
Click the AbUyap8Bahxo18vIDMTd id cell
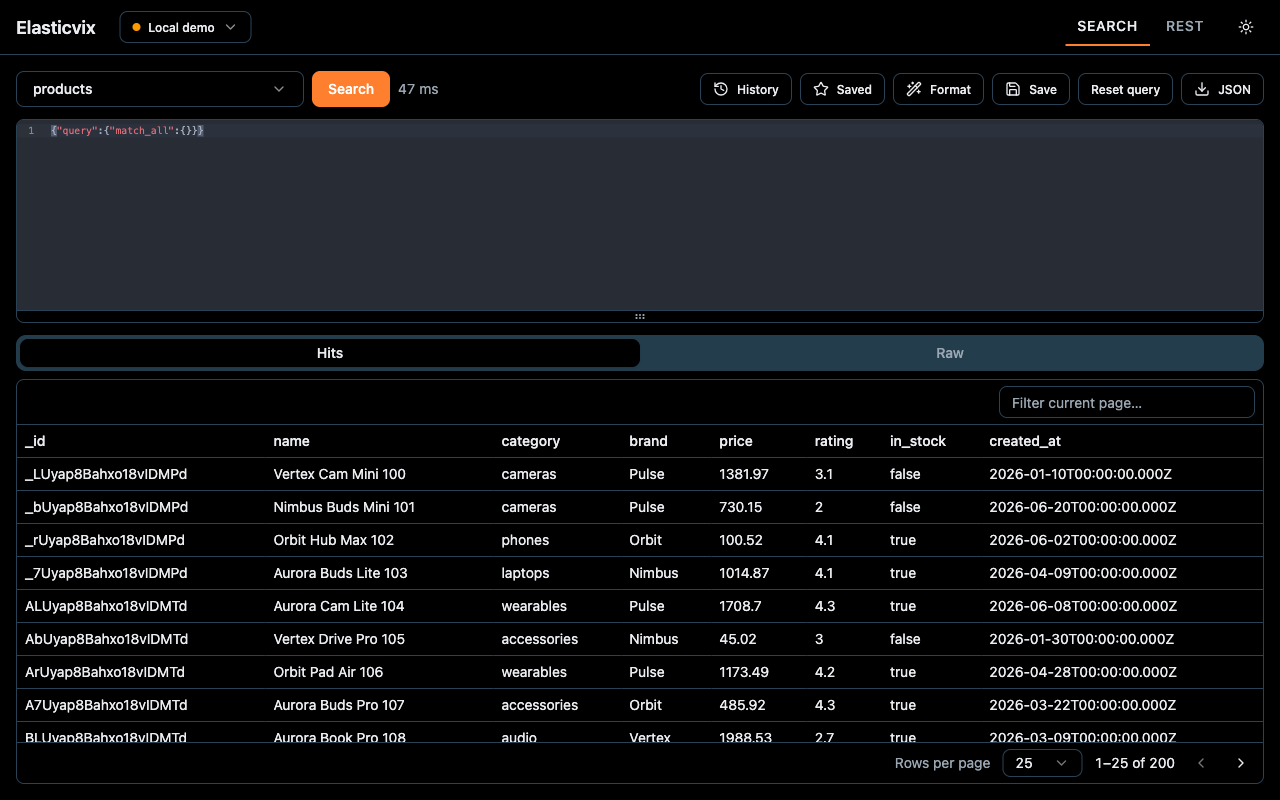pyautogui.click(x=106, y=639)
